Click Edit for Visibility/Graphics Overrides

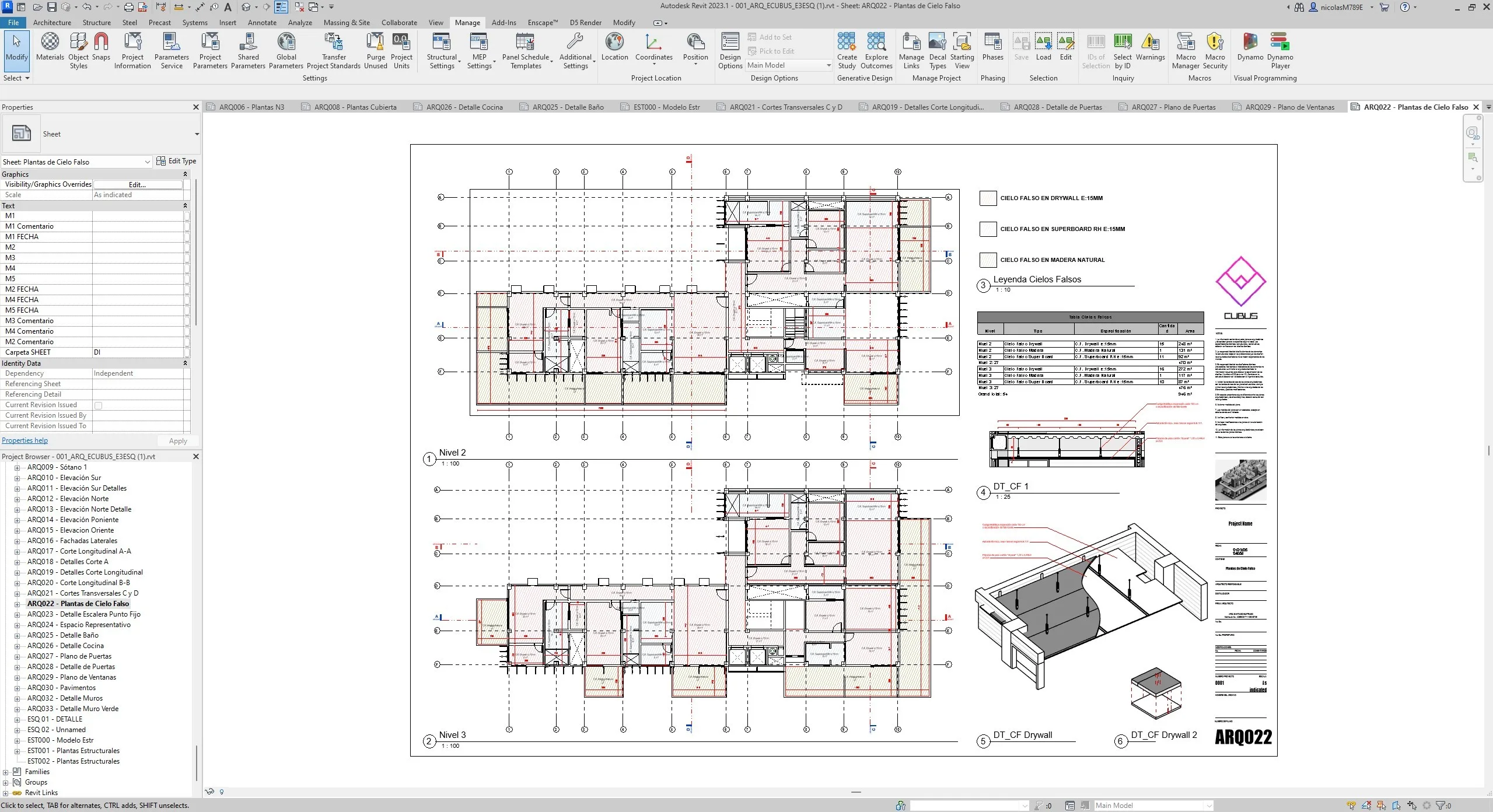point(138,184)
